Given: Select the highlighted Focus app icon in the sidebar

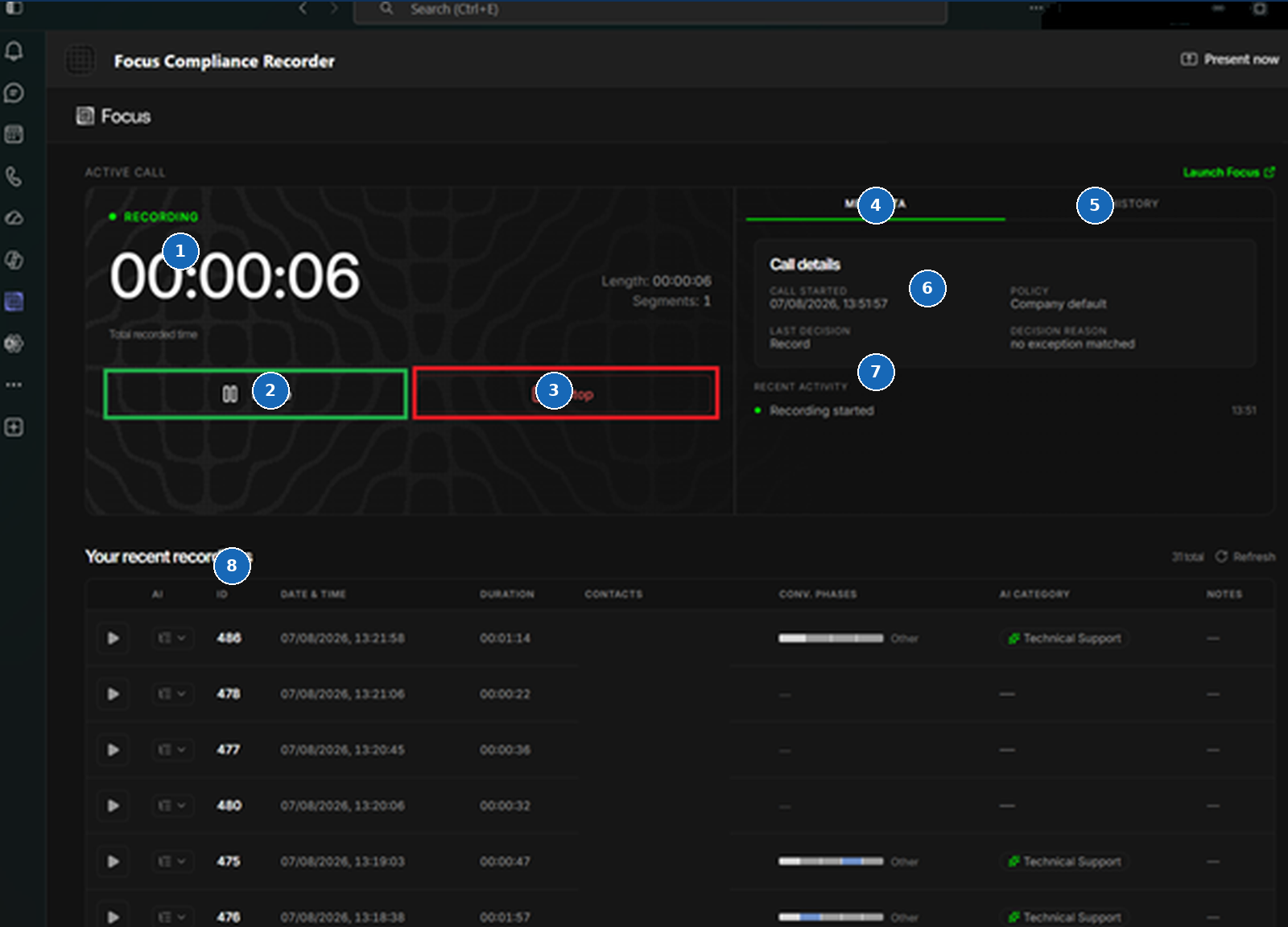Looking at the screenshot, I should coord(14,302).
